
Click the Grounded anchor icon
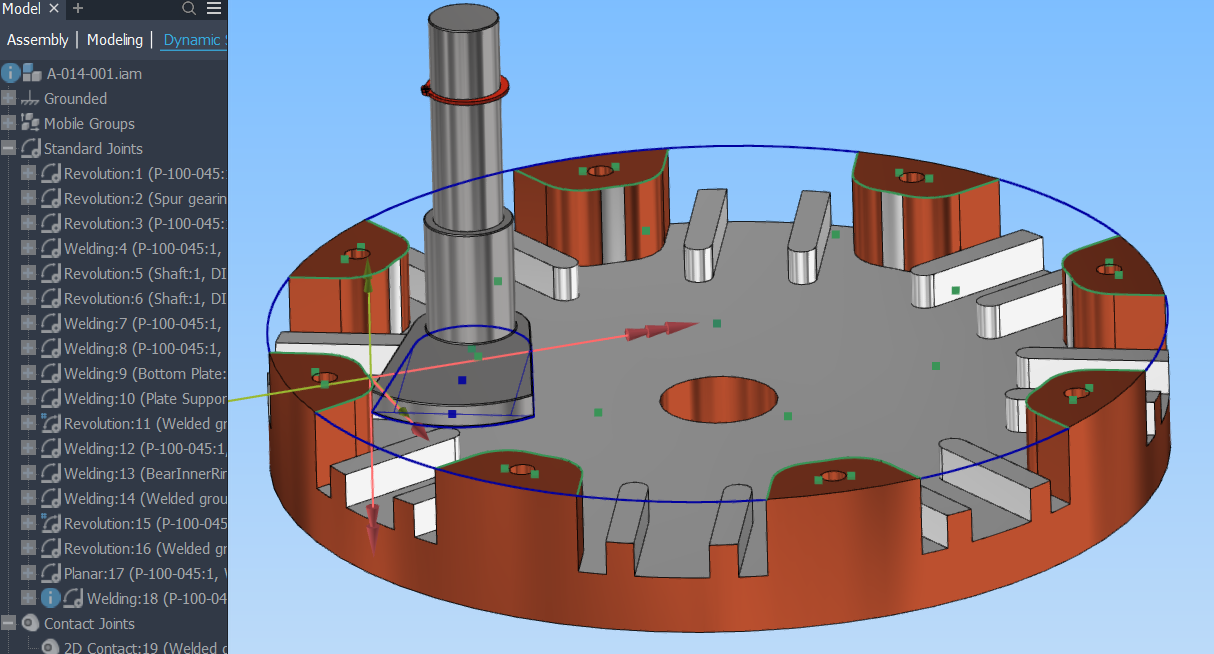[x=28, y=98]
